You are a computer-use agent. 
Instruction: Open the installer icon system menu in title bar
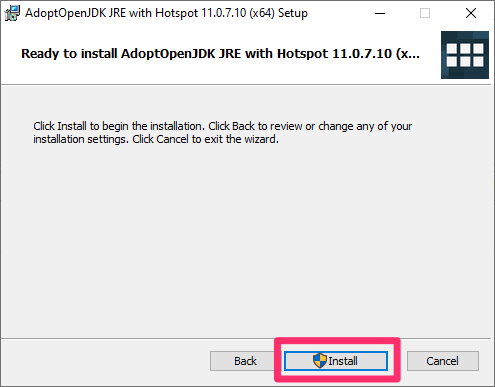(12, 13)
